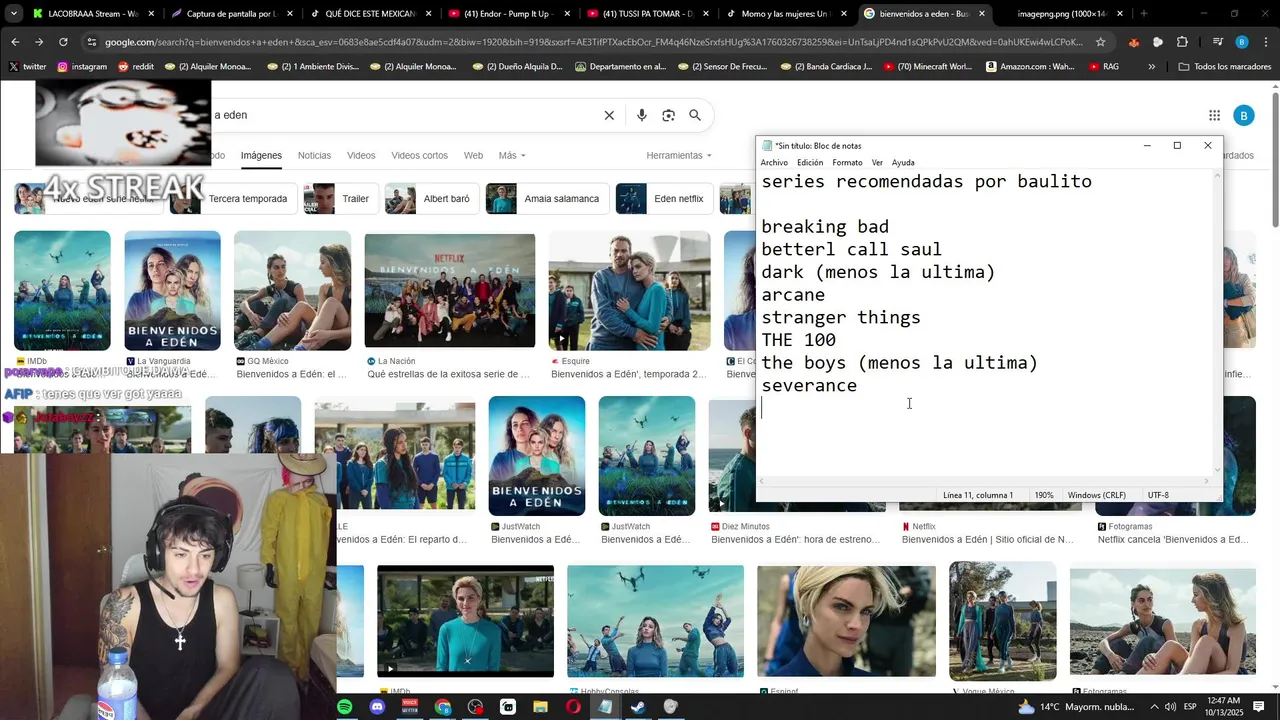Viewport: 1280px width, 720px height.
Task: Open File Explorer from the taskbar
Action: [x=541, y=707]
